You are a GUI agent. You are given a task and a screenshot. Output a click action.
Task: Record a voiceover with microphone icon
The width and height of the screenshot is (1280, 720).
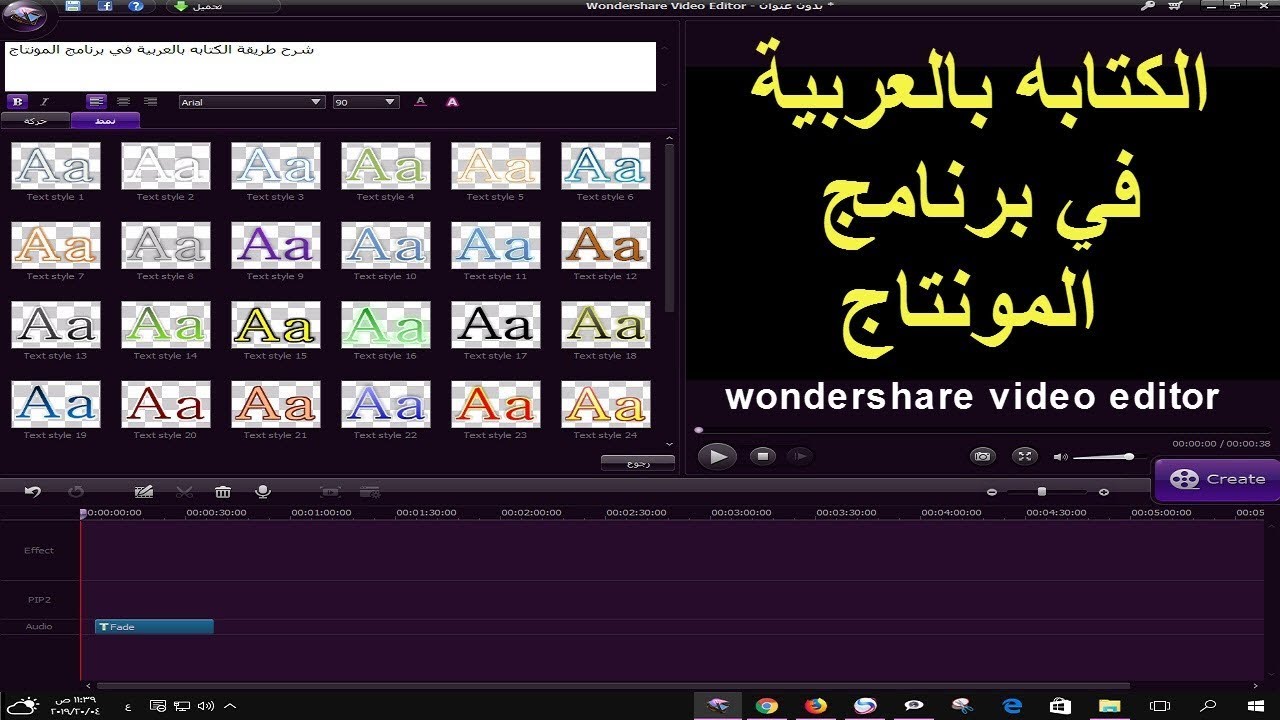tap(263, 492)
